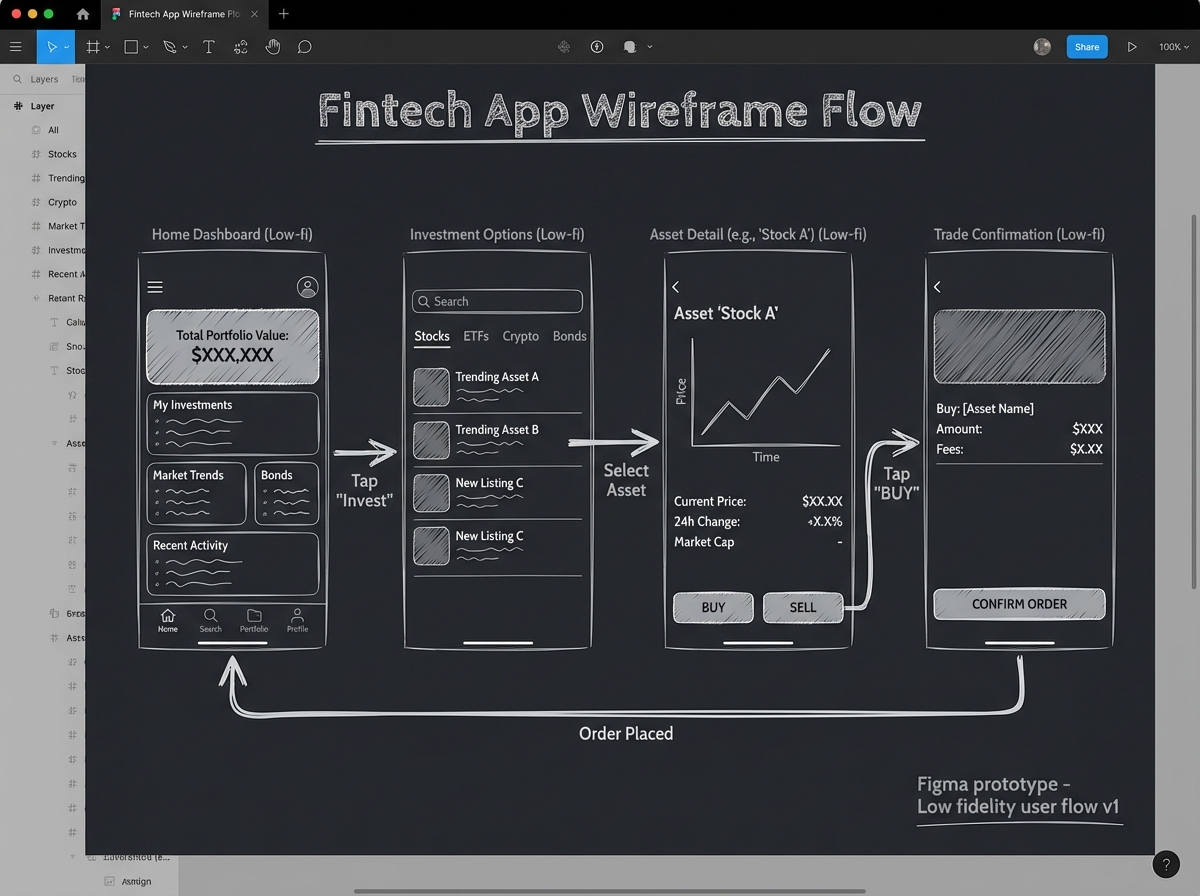Select the Hand tool

point(272,46)
